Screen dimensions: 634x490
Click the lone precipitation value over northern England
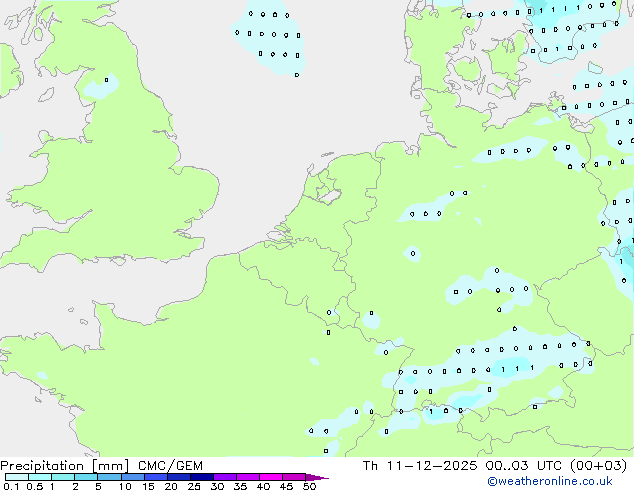pyautogui.click(x=106, y=80)
